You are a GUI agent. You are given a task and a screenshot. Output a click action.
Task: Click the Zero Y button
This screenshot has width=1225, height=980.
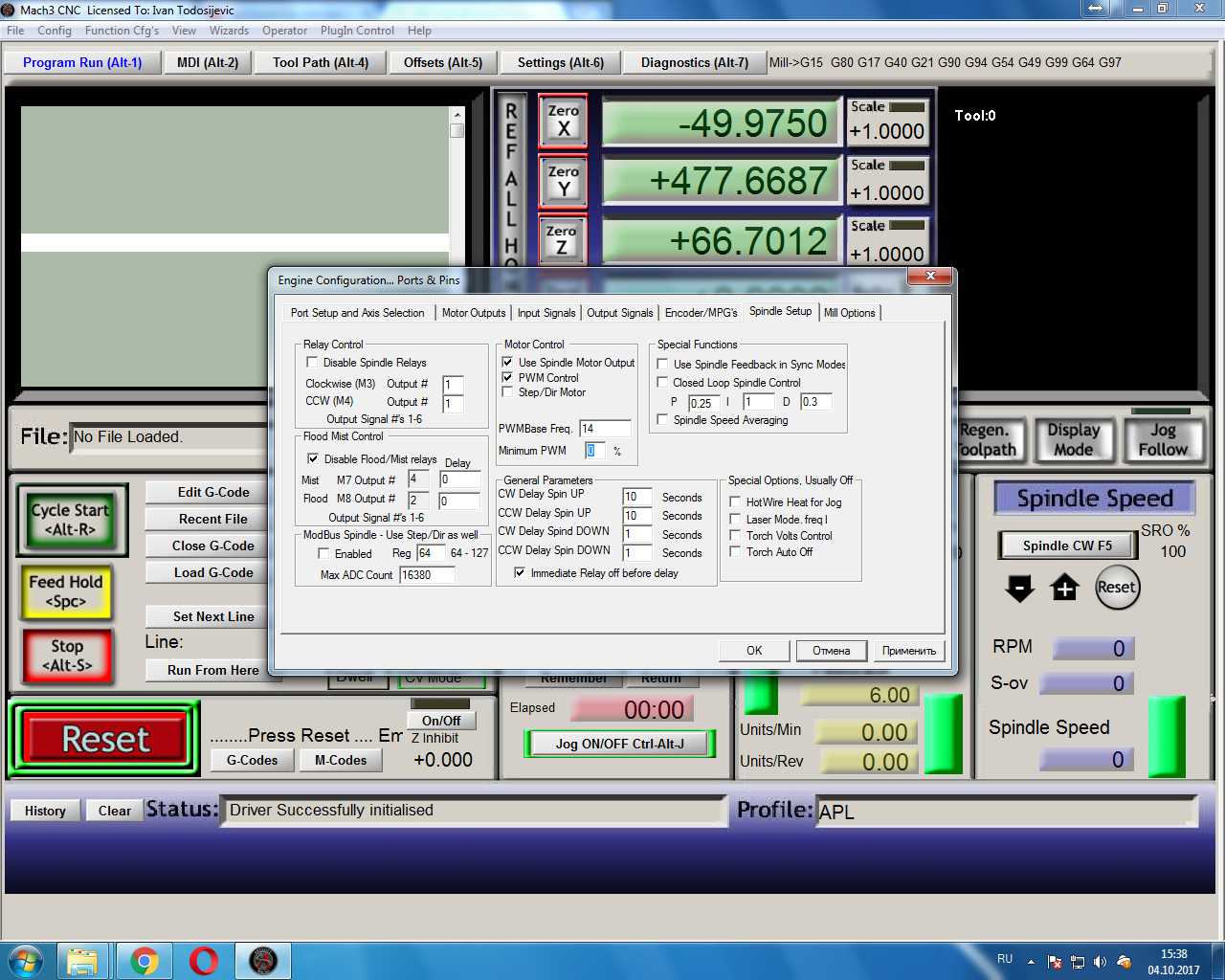click(x=563, y=181)
